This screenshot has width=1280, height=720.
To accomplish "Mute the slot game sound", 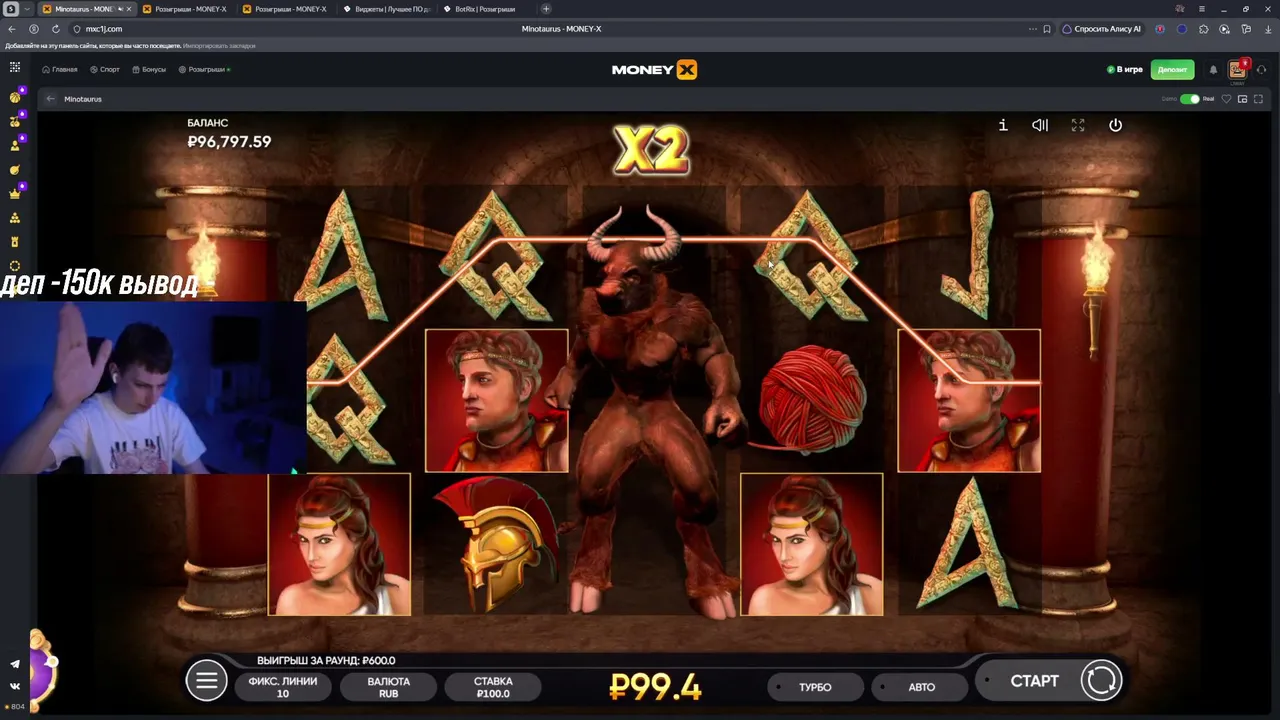I will (x=1040, y=125).
